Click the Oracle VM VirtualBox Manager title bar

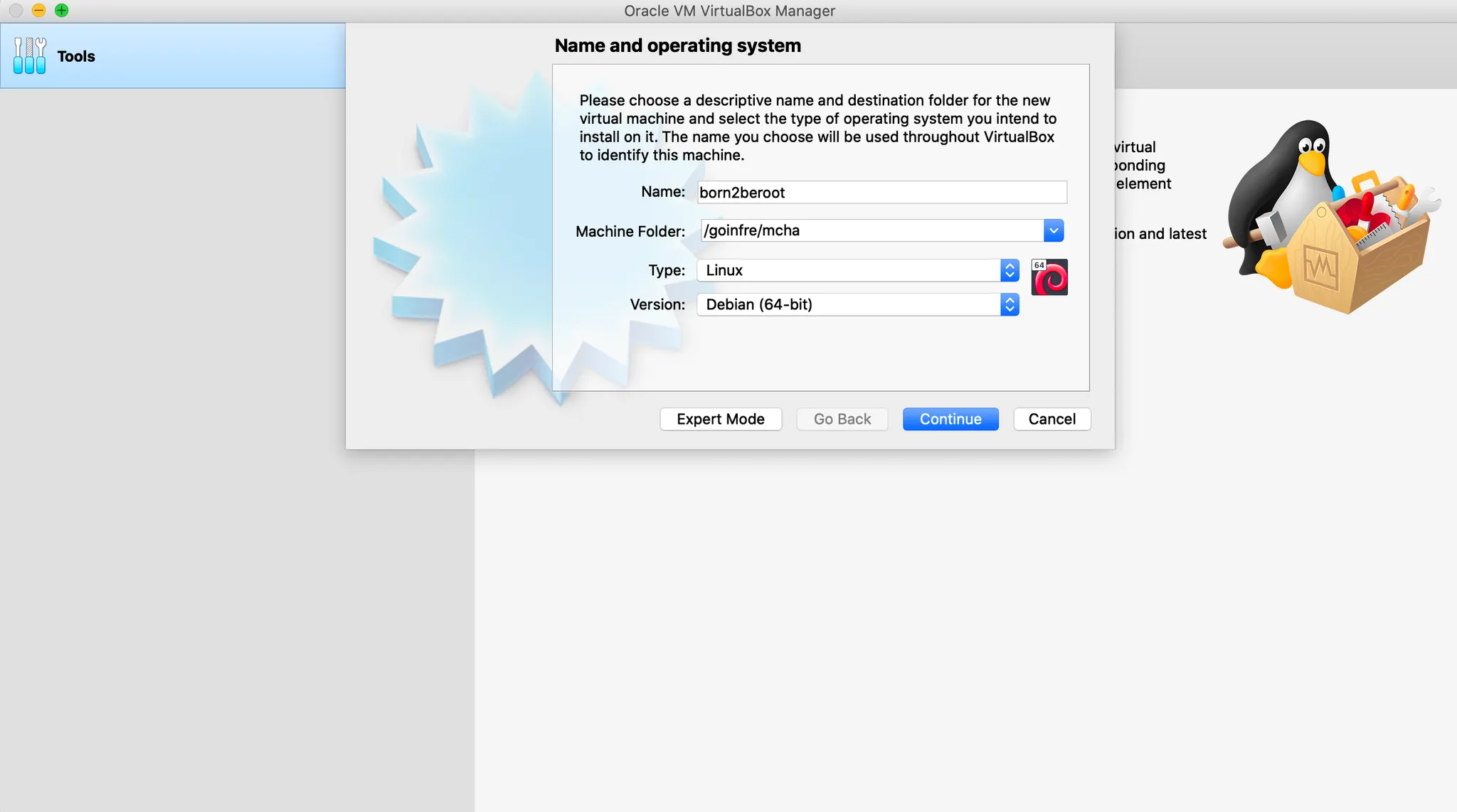point(728,11)
